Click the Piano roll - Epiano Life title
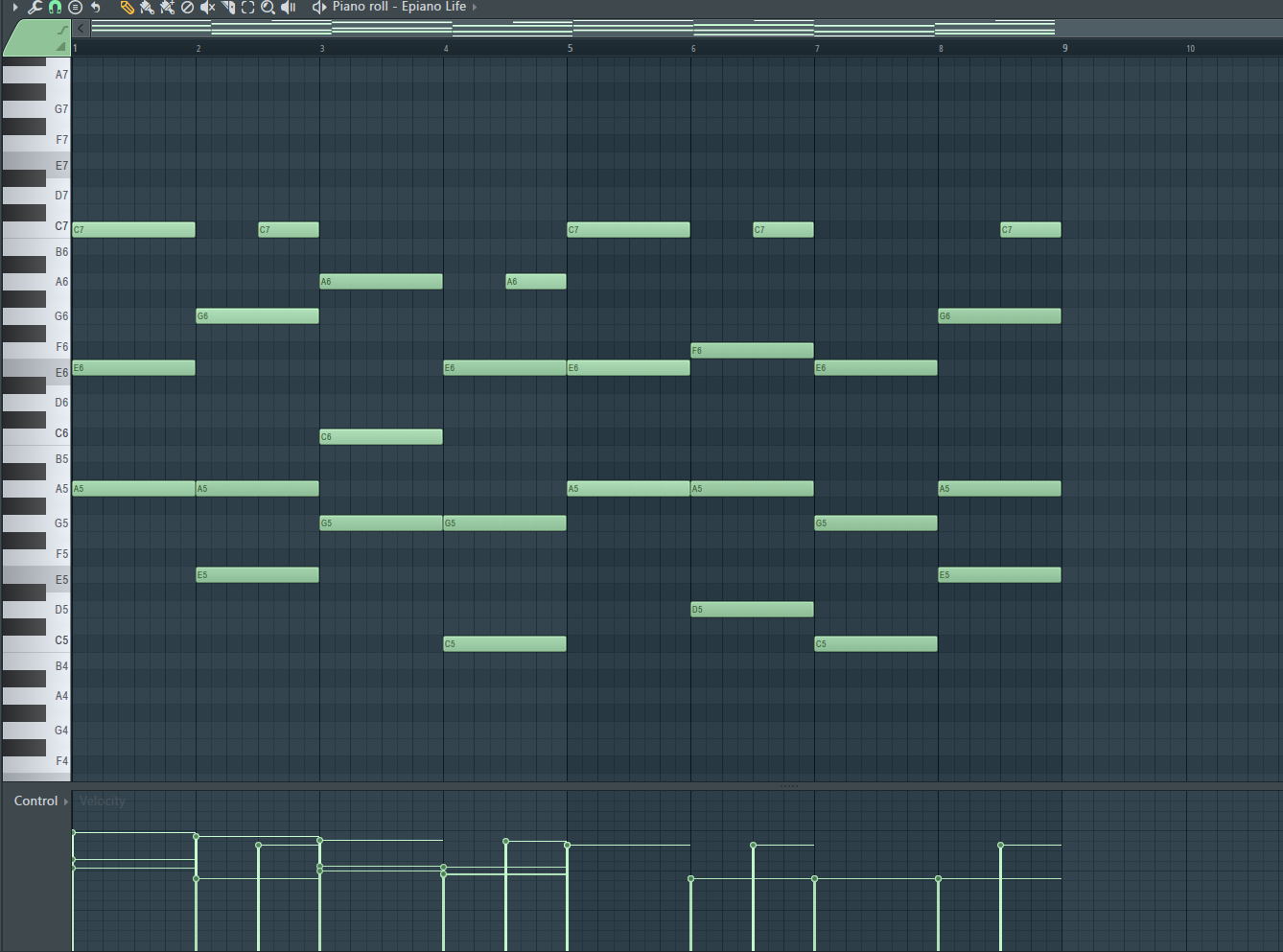Image resolution: width=1283 pixels, height=952 pixels. [399, 7]
